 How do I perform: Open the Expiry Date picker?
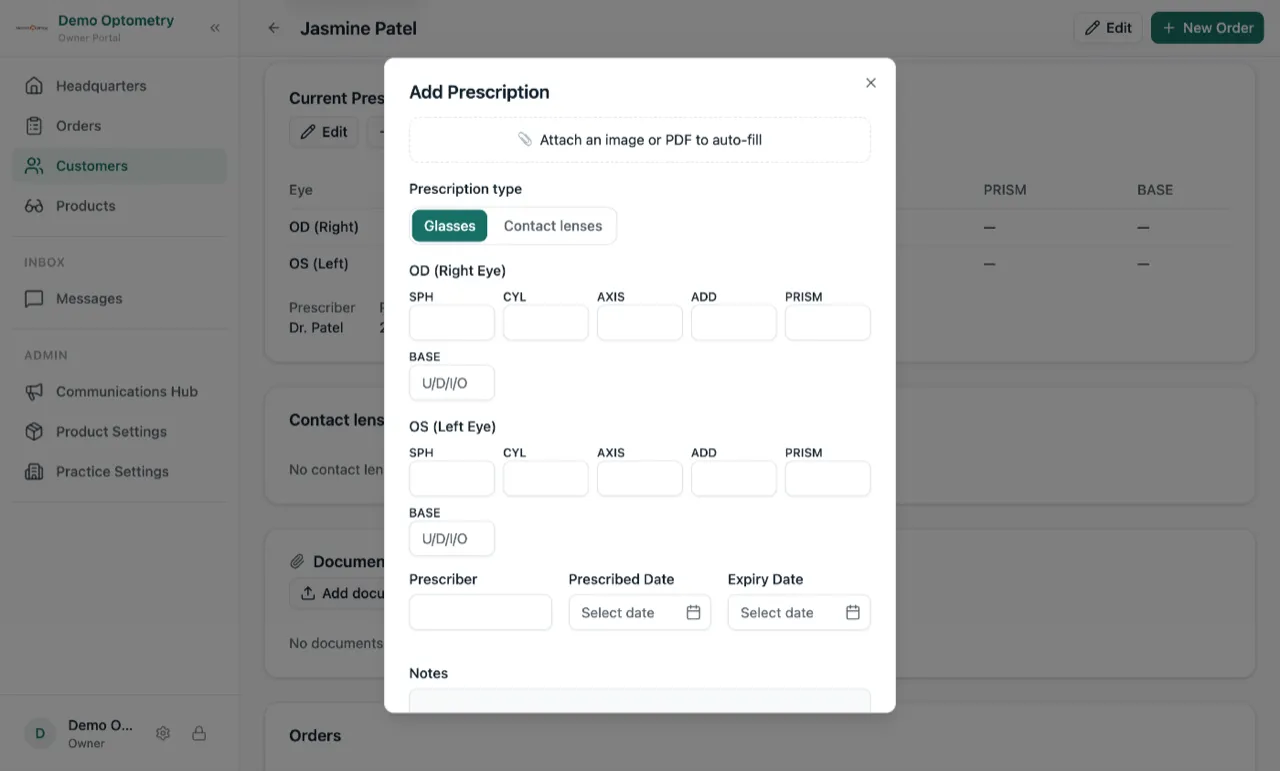[799, 613]
